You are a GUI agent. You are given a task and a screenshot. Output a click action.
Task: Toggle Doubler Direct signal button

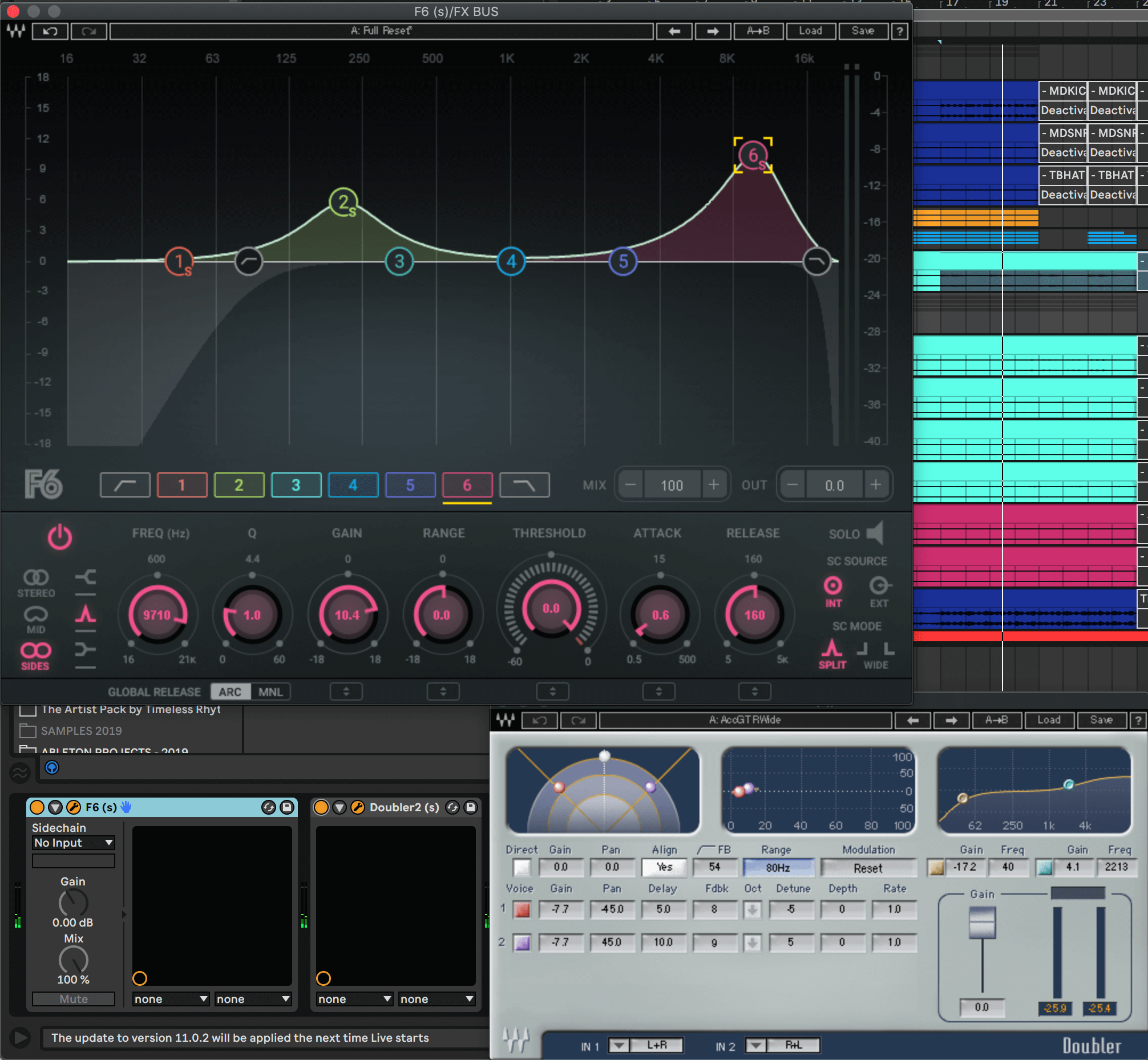[x=522, y=867]
